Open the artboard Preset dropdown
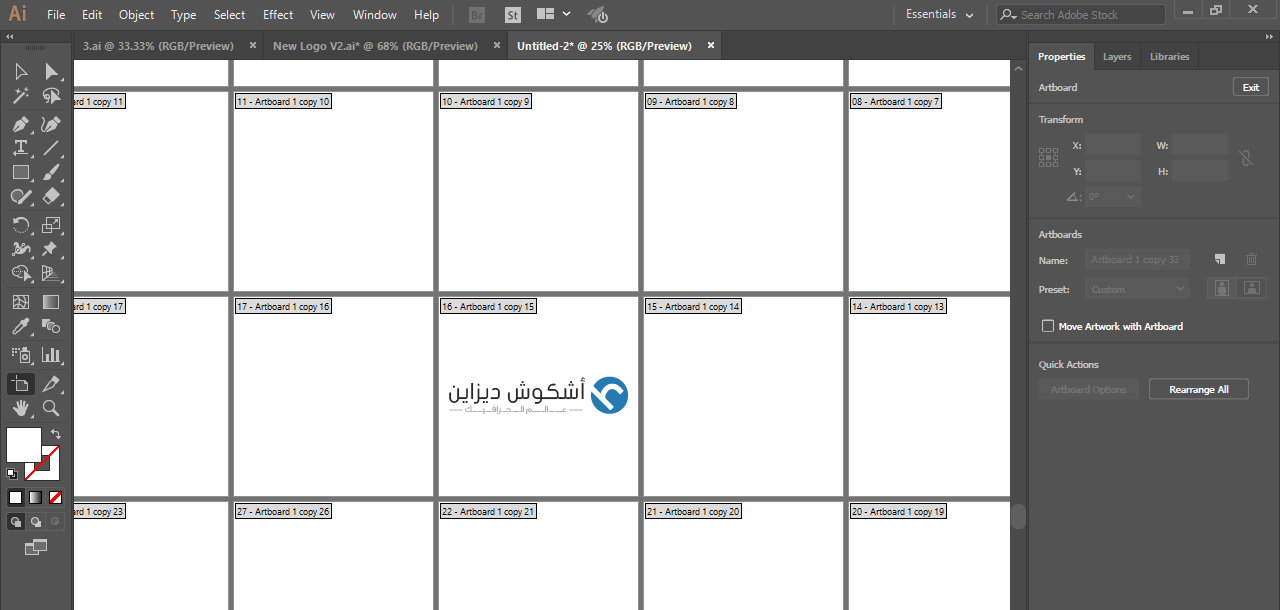Image resolution: width=1280 pixels, height=610 pixels. click(x=1137, y=288)
